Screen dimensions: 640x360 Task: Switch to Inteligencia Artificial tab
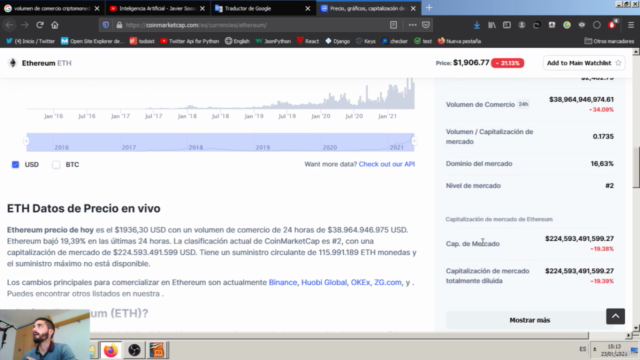pos(158,8)
